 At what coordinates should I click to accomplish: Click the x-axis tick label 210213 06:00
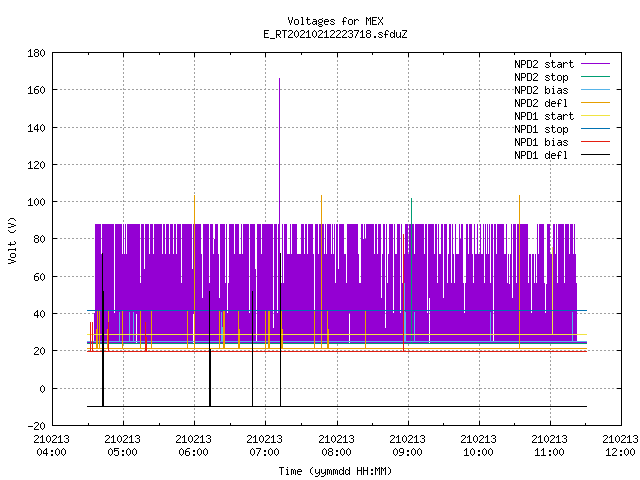point(193,446)
